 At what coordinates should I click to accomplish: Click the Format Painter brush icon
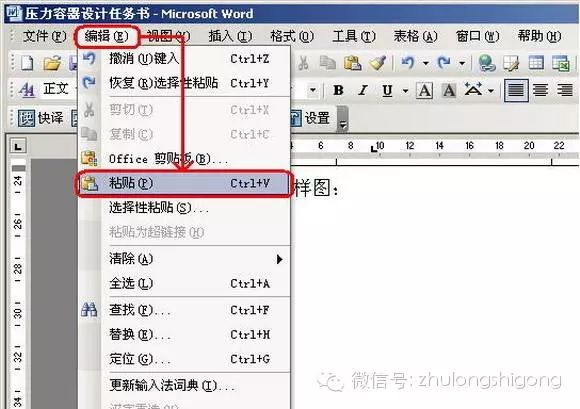377,62
